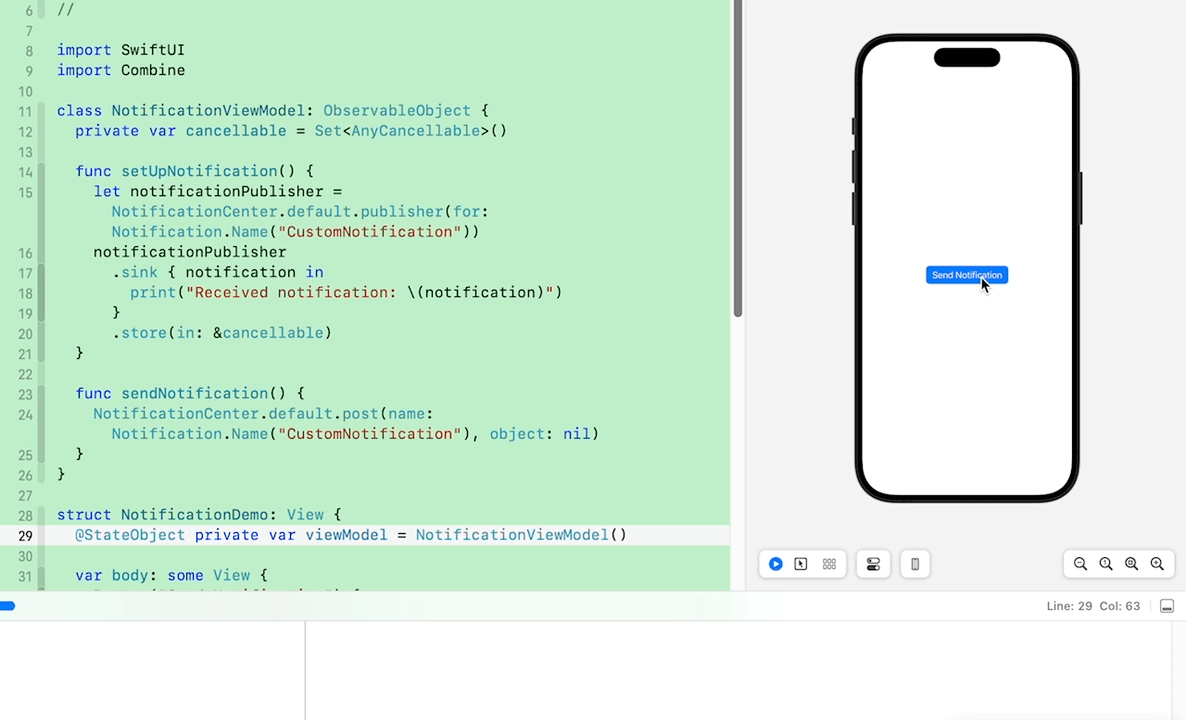Click the setUpNotification function name
The height and width of the screenshot is (720, 1186).
(199, 171)
